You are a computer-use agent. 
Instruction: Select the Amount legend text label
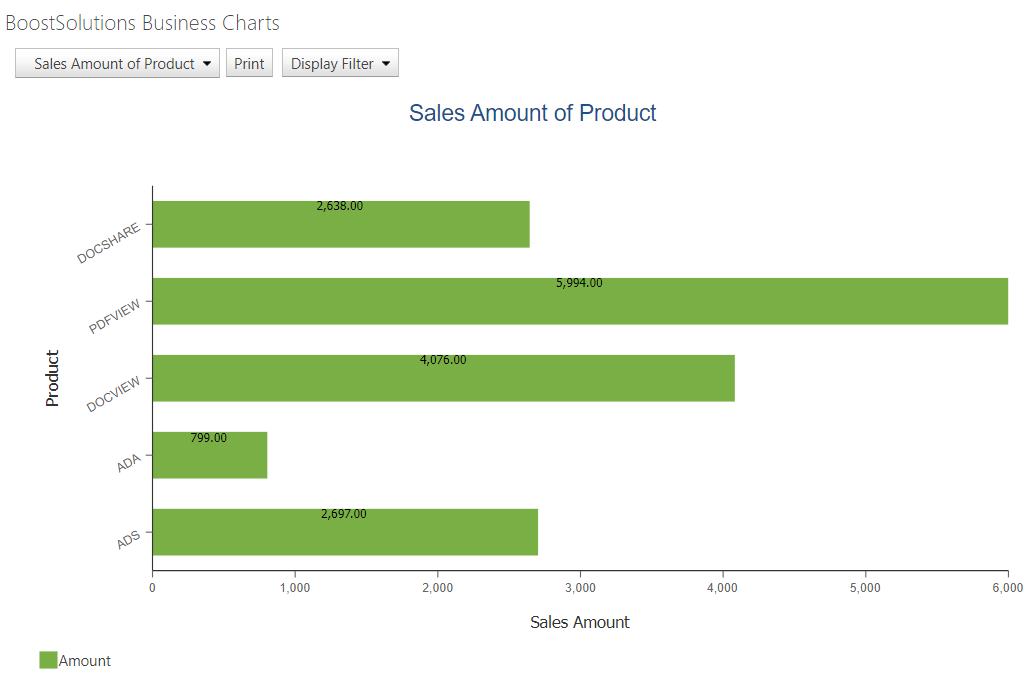pos(85,661)
